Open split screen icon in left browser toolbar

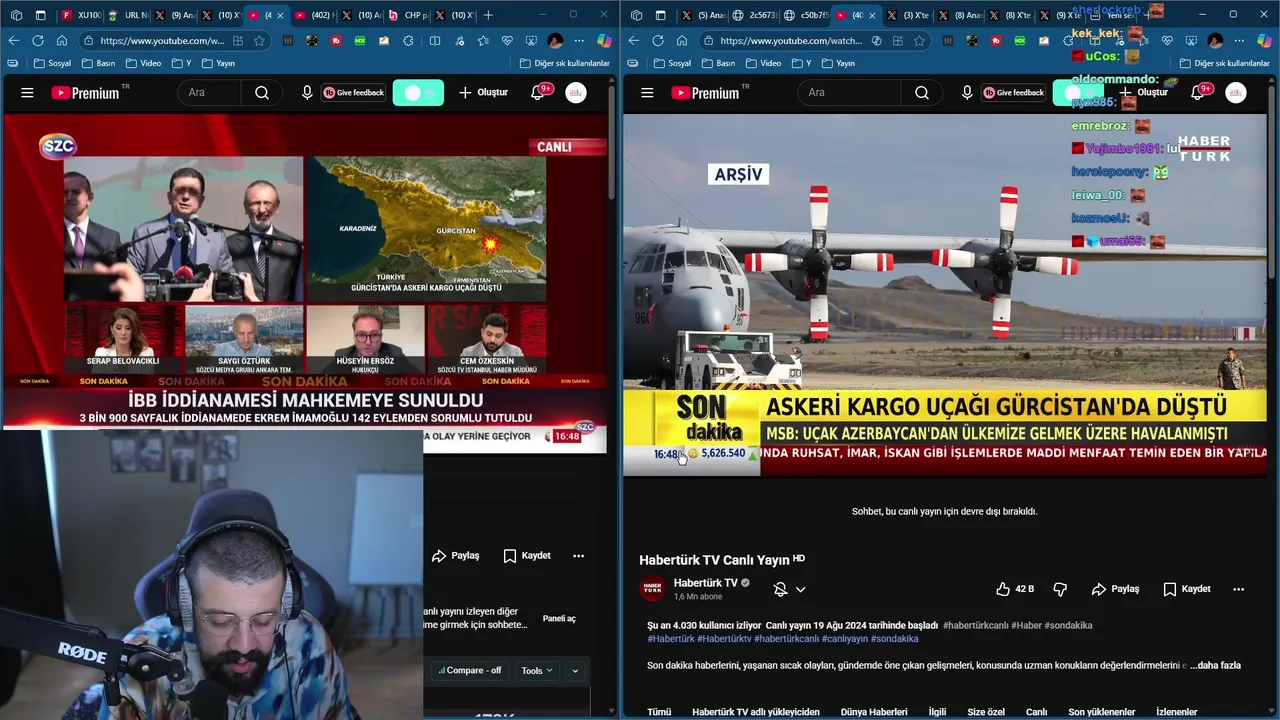[x=434, y=41]
